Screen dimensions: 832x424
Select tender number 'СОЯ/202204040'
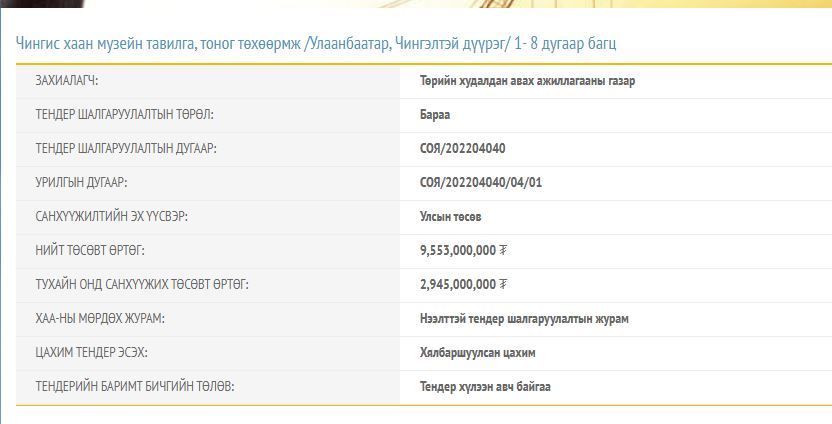[462, 149]
